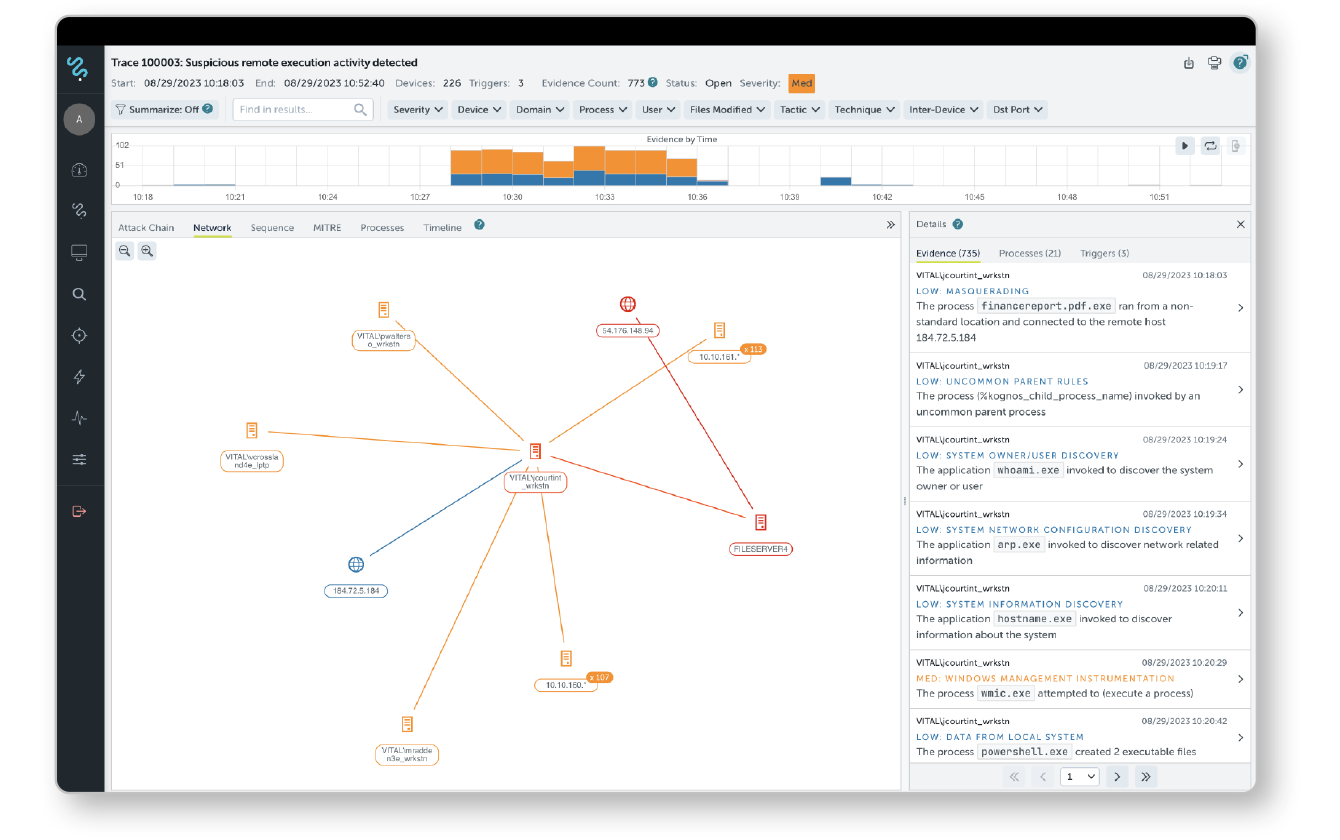Image resolution: width=1340 pixels, height=840 pixels.
Task: Toggle the Summarize: Off filter
Action: [x=164, y=109]
